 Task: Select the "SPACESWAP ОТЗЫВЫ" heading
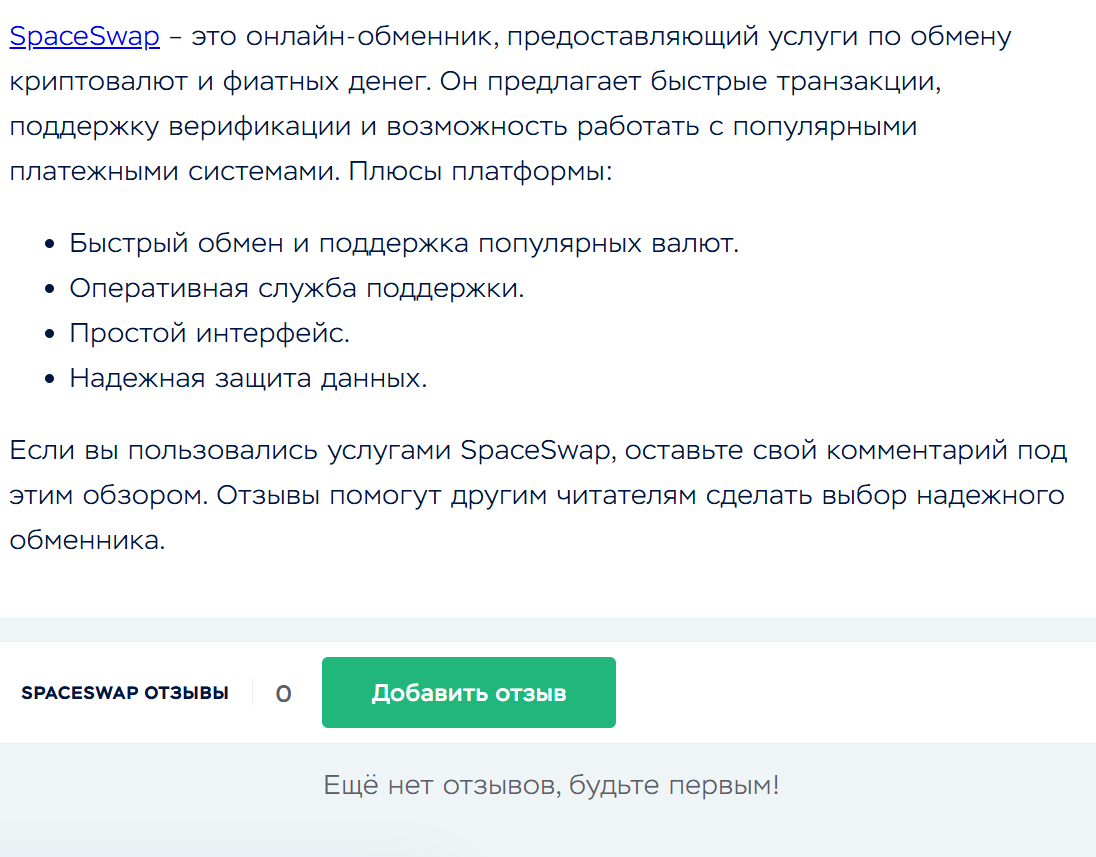click(x=124, y=693)
